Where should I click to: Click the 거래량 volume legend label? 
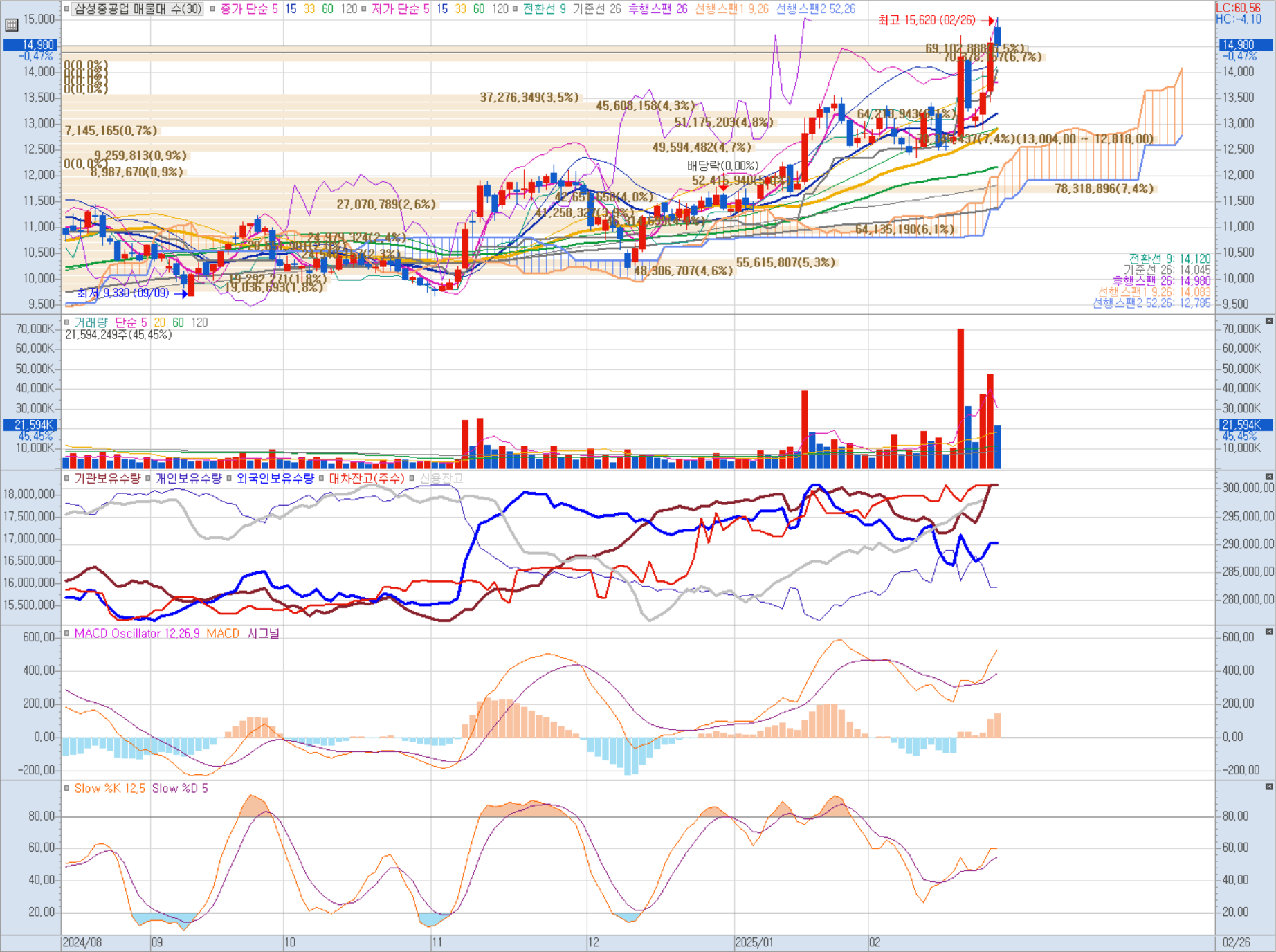[x=91, y=322]
